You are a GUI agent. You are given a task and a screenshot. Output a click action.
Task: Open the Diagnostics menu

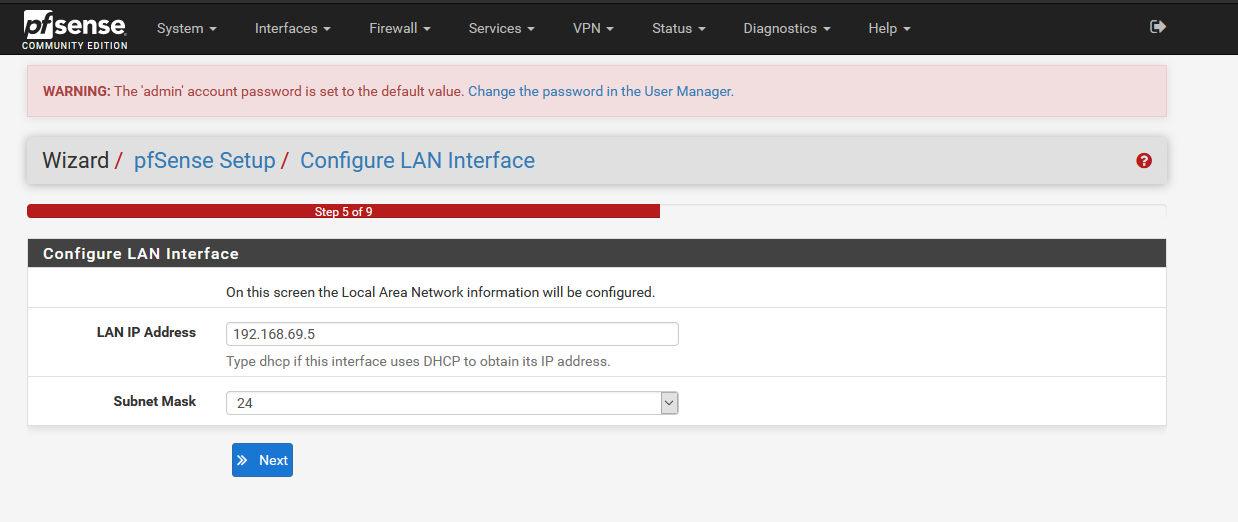pos(787,28)
